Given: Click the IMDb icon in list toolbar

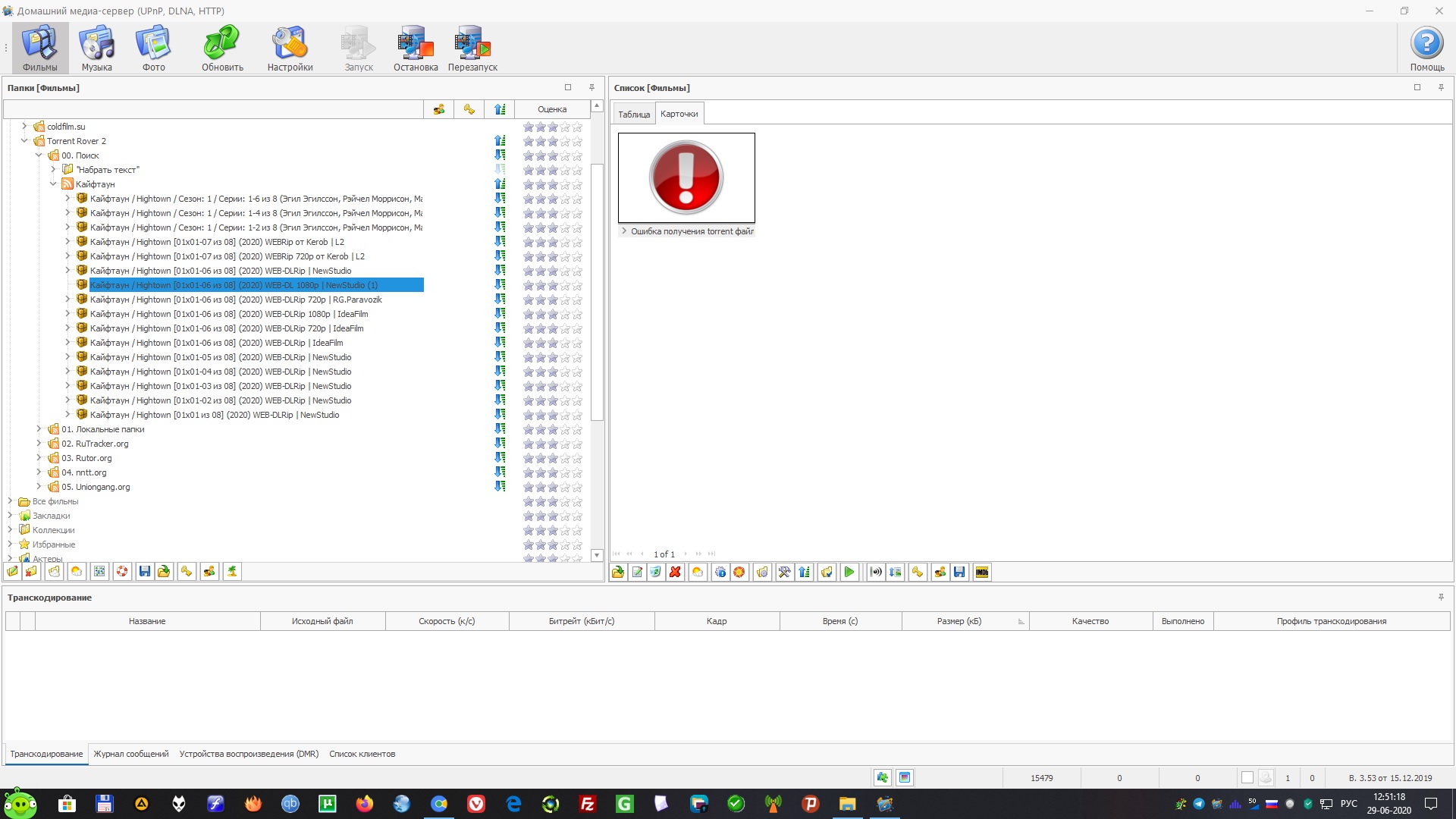Looking at the screenshot, I should point(982,573).
